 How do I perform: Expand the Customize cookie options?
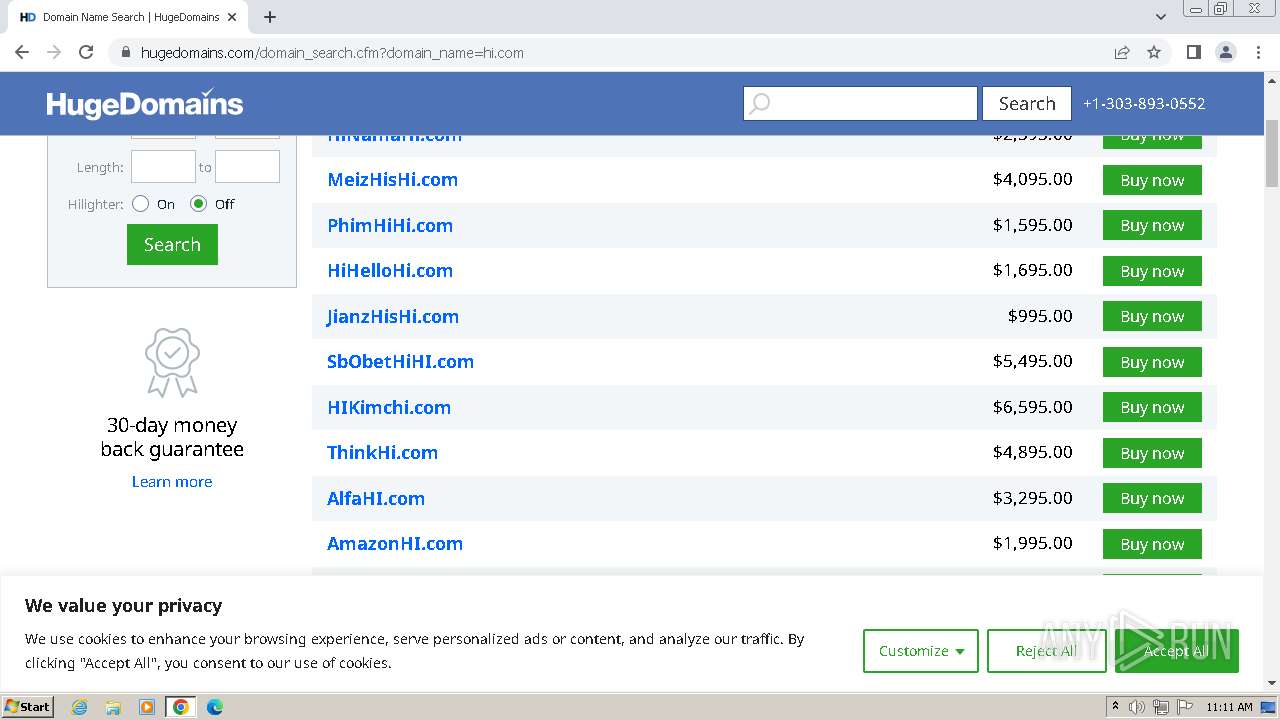(x=921, y=651)
